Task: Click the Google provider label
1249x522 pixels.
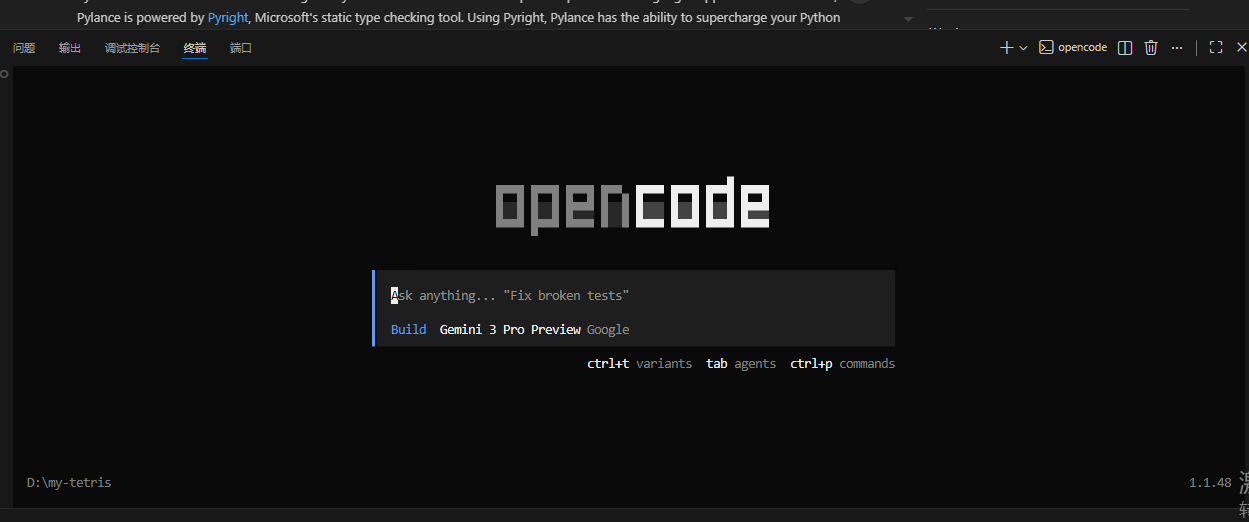Action: pyautogui.click(x=608, y=329)
